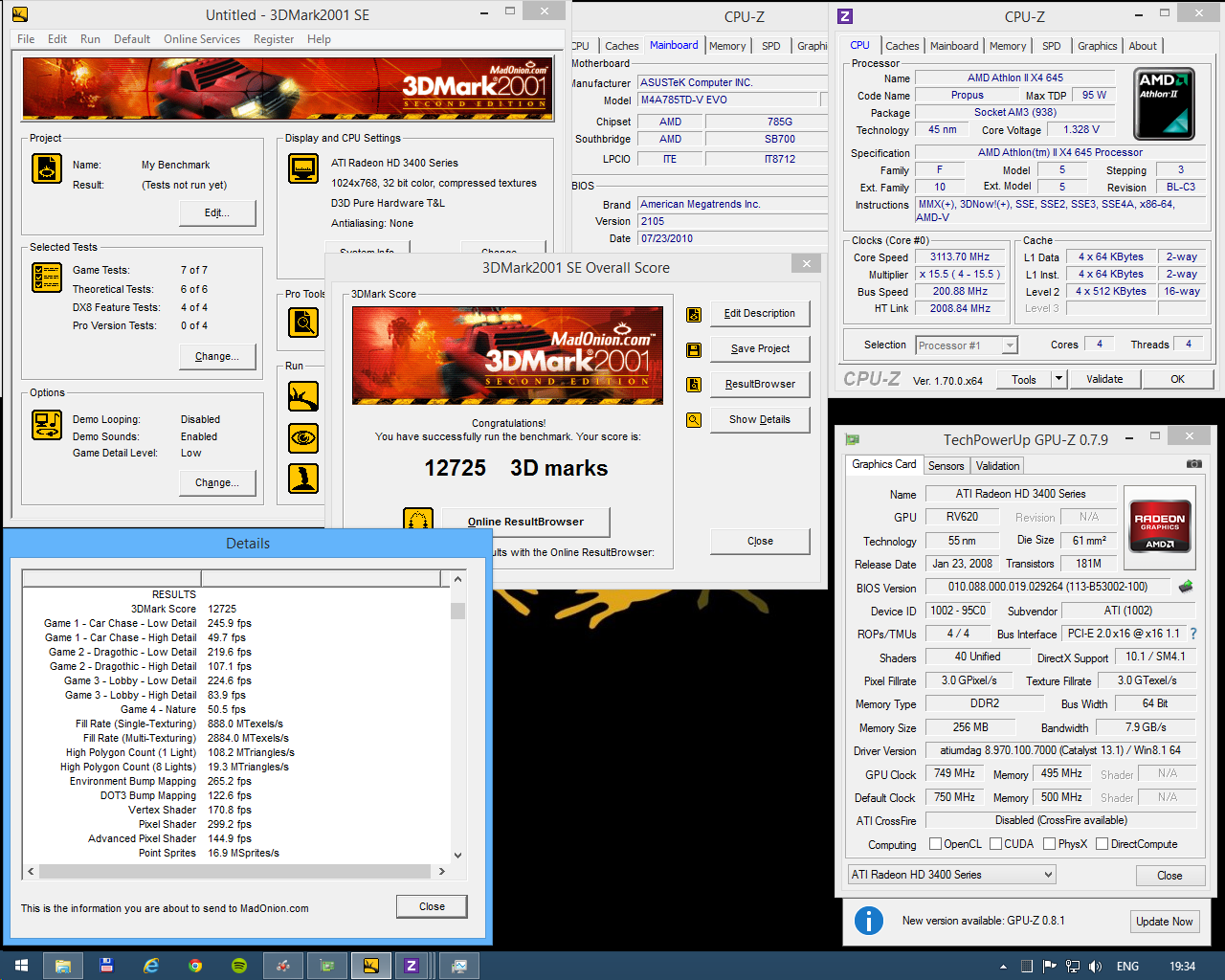
Task: Expand the Tools dropdown arrow in CPU-Z
Action: point(1058,379)
